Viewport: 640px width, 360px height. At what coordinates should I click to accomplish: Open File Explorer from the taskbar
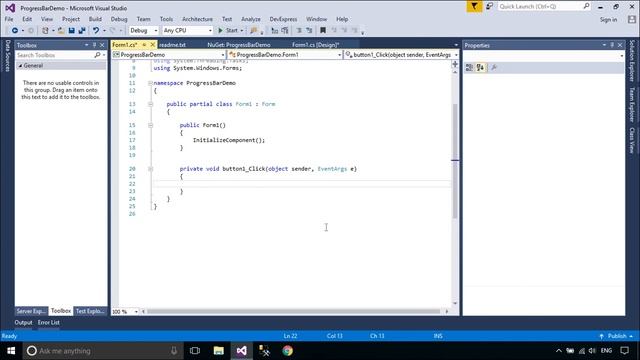(219, 351)
